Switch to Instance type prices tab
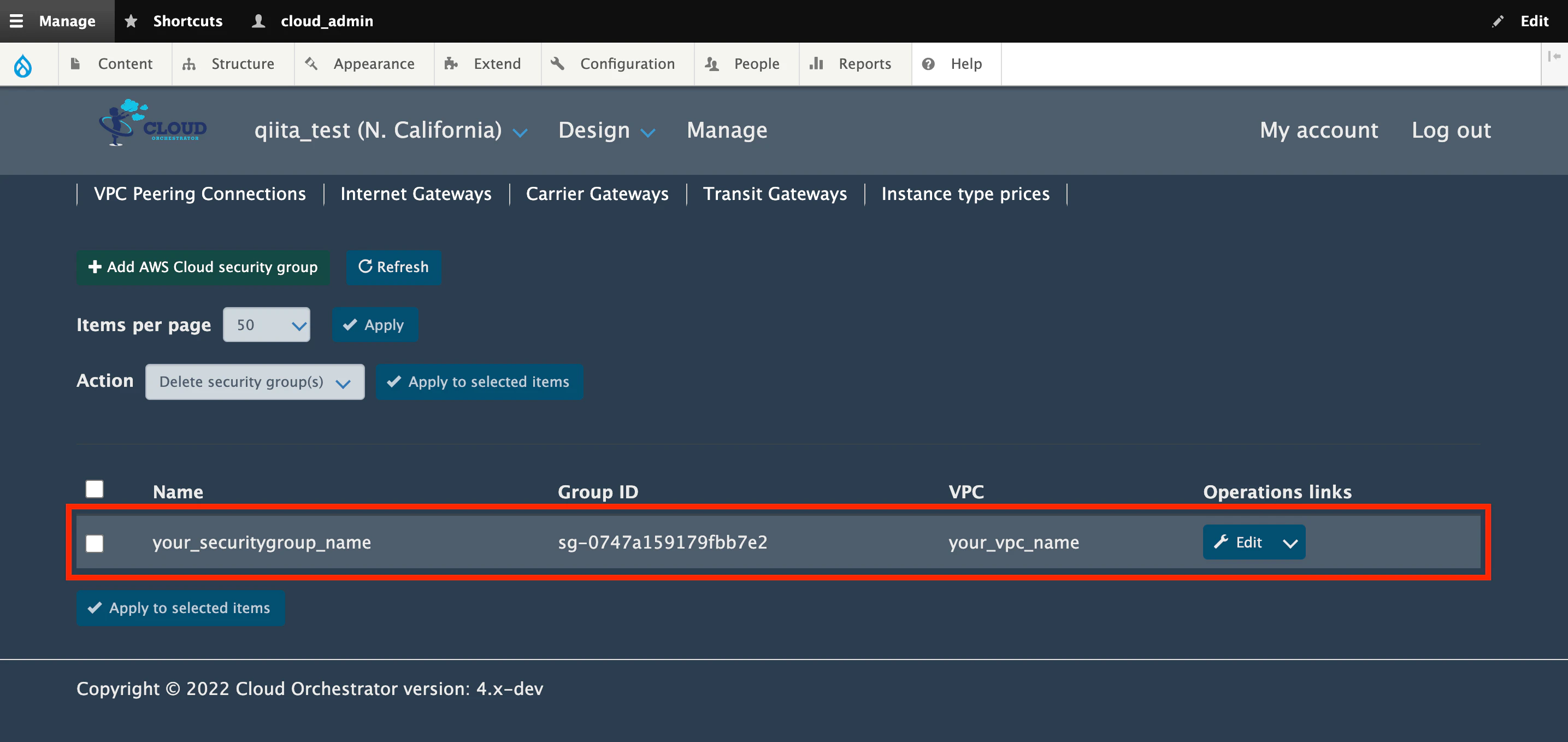The width and height of the screenshot is (1568, 742). tap(965, 193)
